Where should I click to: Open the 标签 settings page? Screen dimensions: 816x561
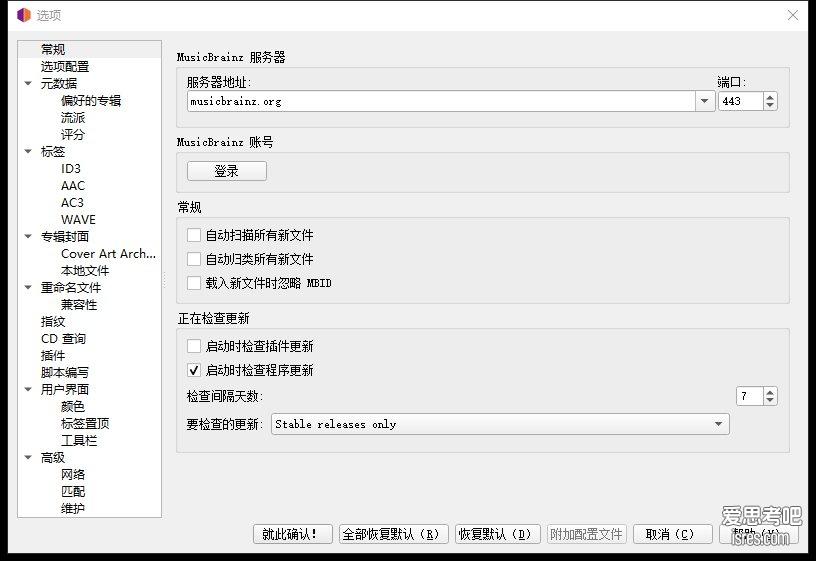[53, 151]
